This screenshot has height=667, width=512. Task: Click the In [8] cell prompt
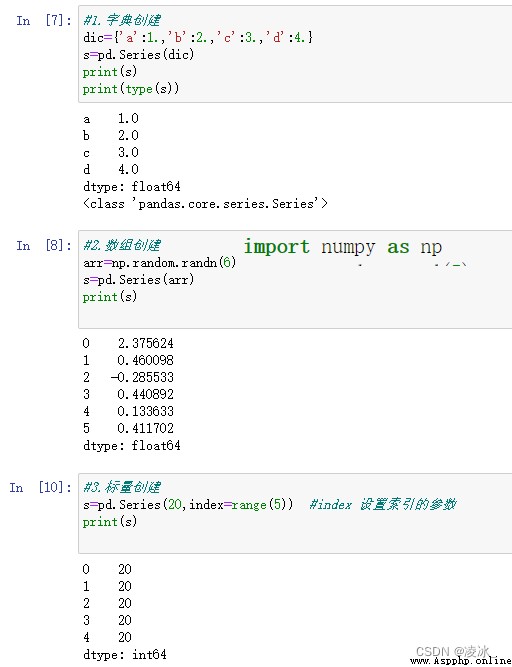tap(44, 245)
